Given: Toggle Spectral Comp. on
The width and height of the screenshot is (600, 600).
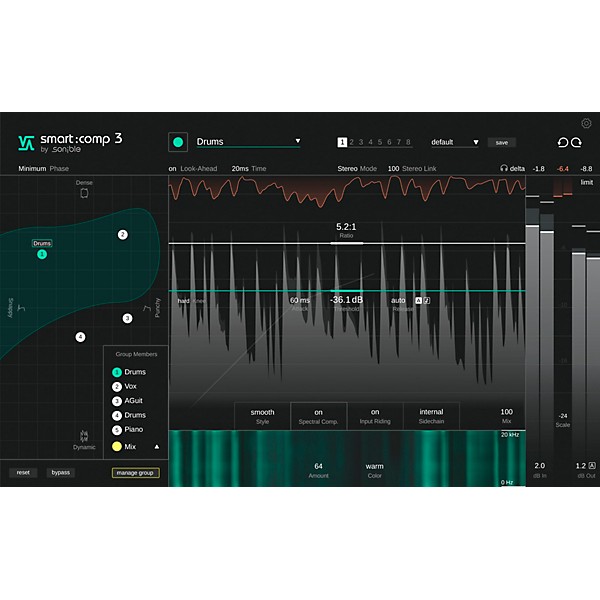Looking at the screenshot, I should (318, 416).
